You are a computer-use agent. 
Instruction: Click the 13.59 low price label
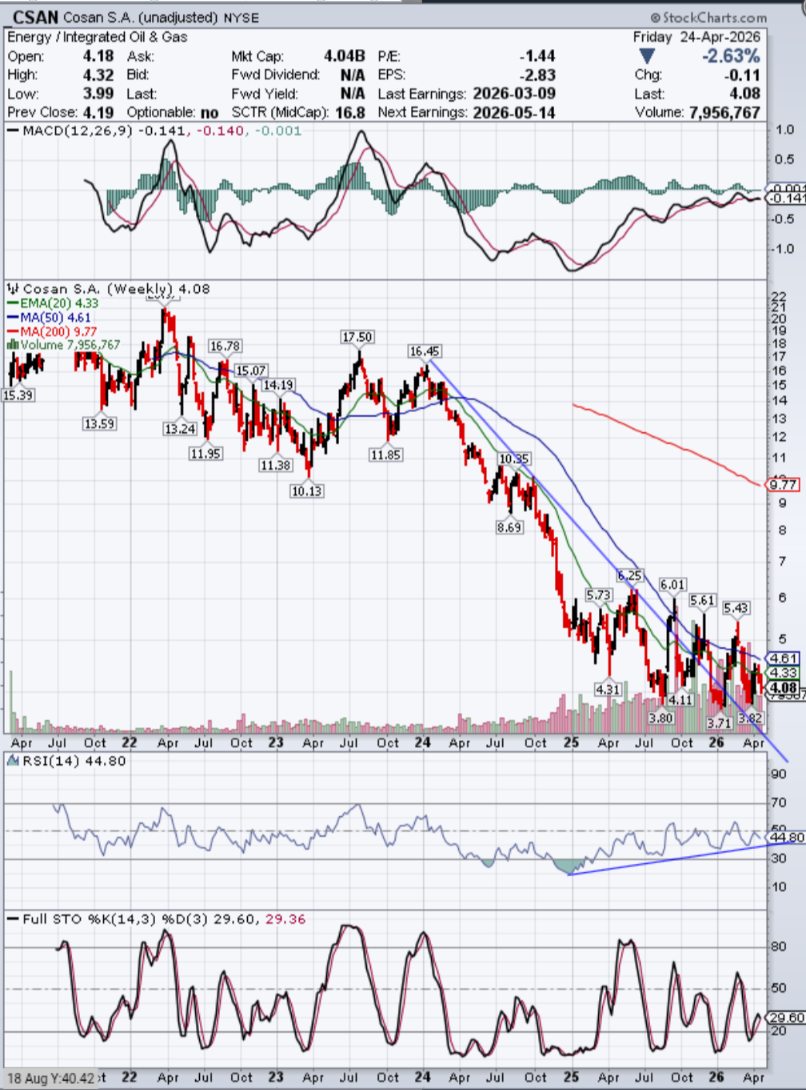(x=99, y=423)
